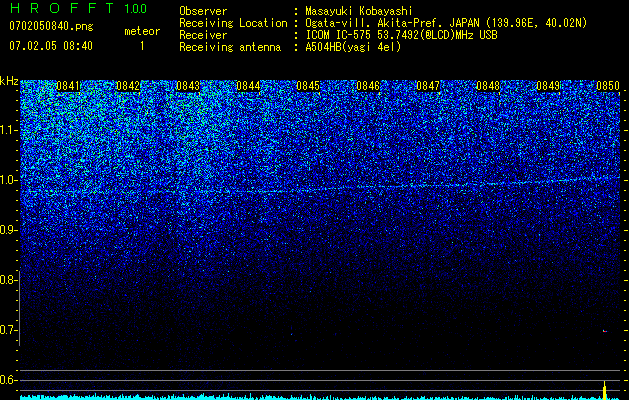Click the HROFFT 1.00 title text
Viewport: 629px width, 400px height.
78,8
